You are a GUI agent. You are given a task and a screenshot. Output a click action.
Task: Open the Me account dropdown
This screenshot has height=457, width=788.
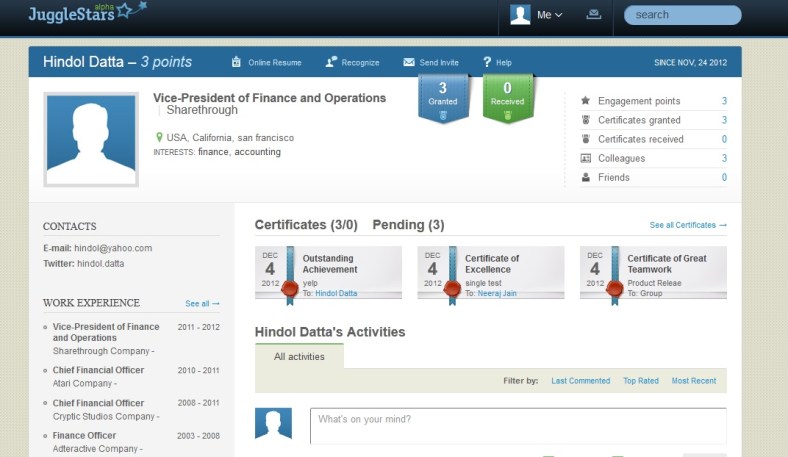click(537, 15)
